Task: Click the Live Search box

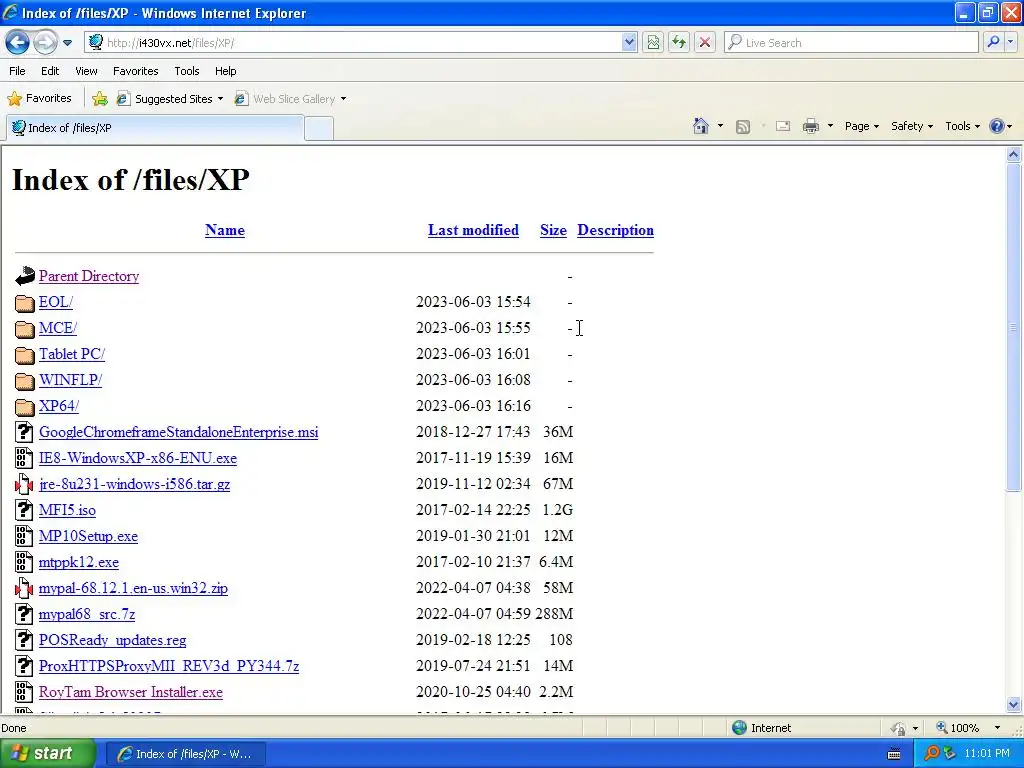Action: pos(851,43)
